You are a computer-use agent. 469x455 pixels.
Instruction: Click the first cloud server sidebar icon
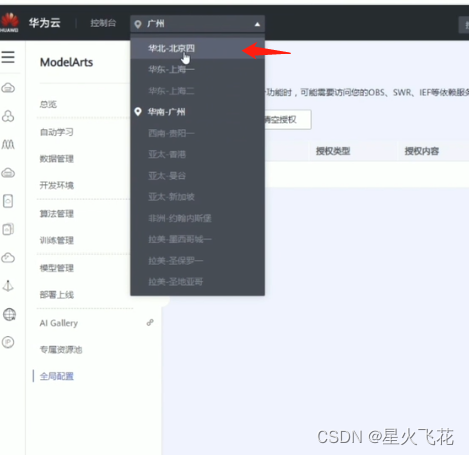pos(8,88)
